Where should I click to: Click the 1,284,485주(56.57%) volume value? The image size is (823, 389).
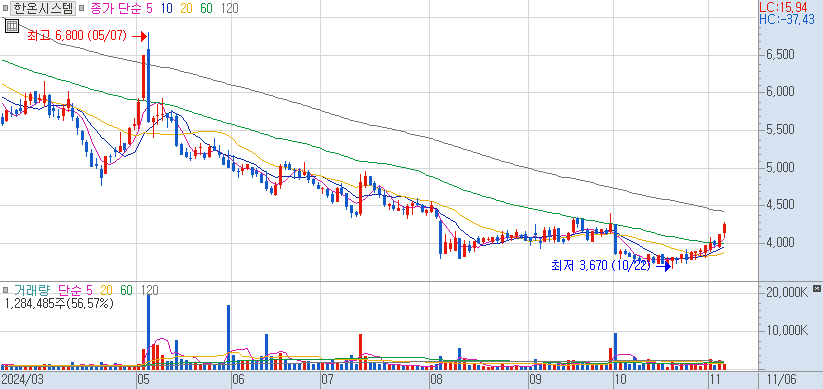pos(59,303)
